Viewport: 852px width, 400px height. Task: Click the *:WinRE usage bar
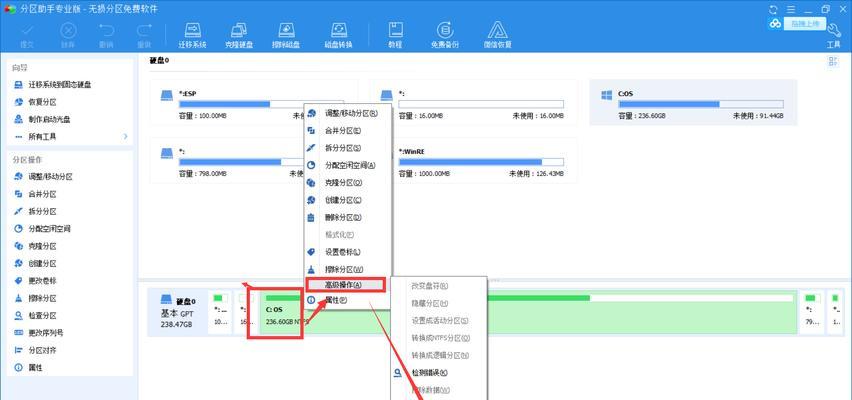(481, 162)
